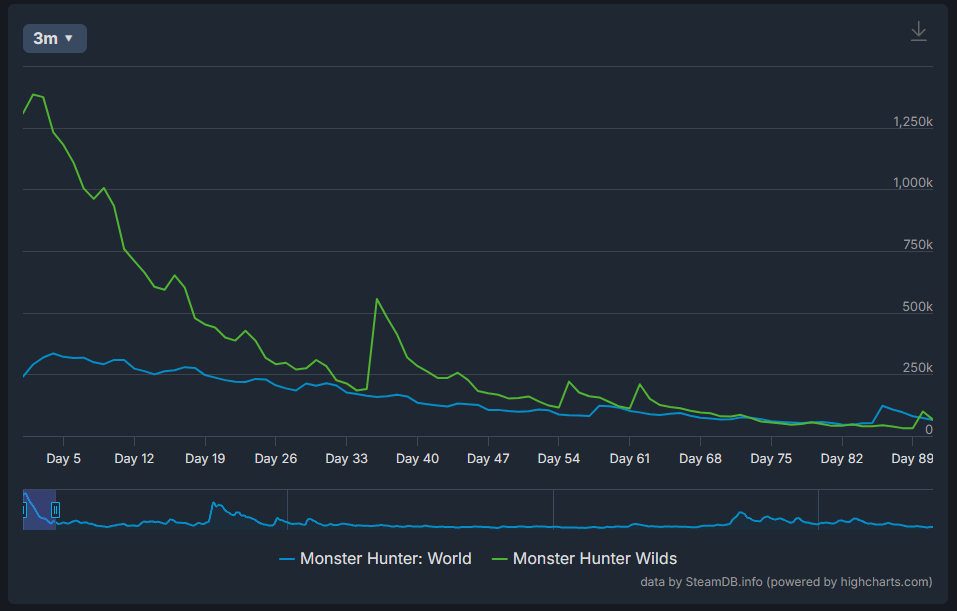This screenshot has width=957, height=611.
Task: Click the Day 47 axis label
Action: click(488, 458)
